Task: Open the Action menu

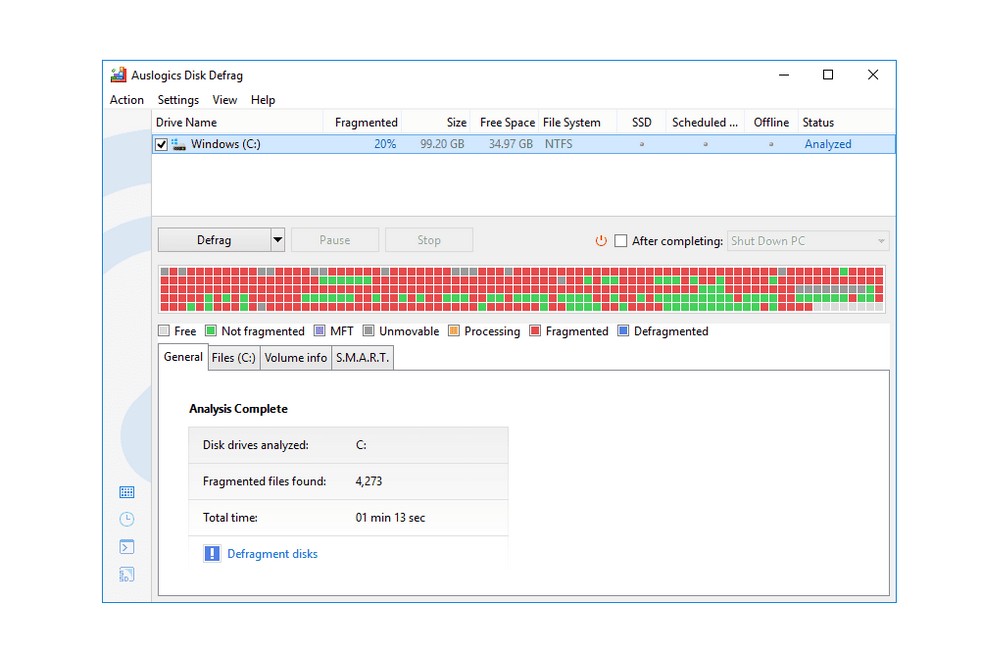Action: 127,100
